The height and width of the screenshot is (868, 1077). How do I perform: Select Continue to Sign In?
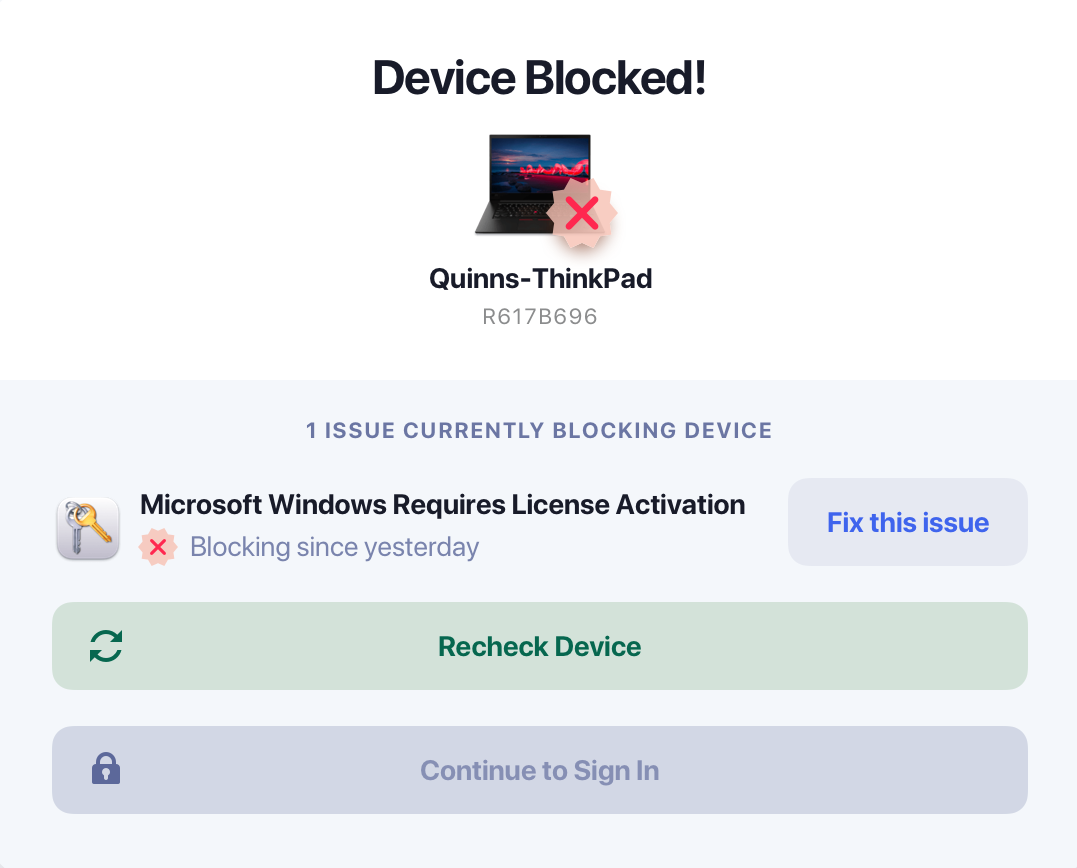tap(539, 770)
